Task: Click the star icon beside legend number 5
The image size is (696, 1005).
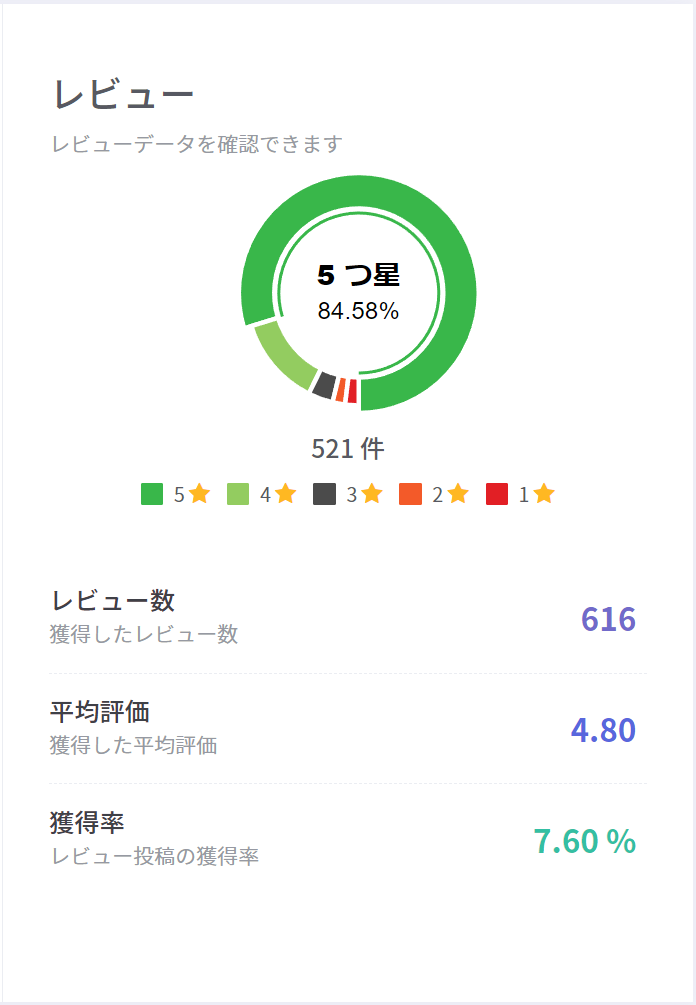Action: click(199, 493)
